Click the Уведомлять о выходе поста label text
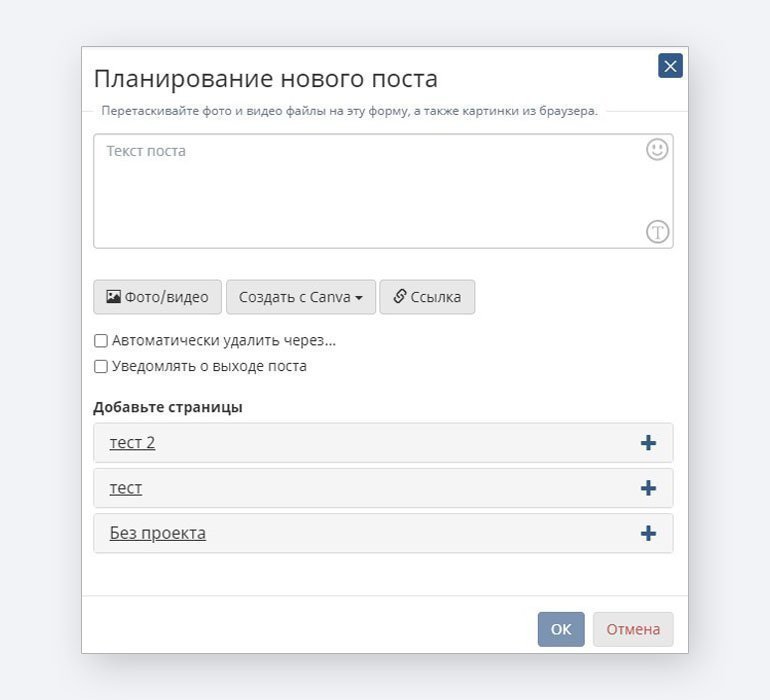This screenshot has width=770, height=700. (209, 367)
